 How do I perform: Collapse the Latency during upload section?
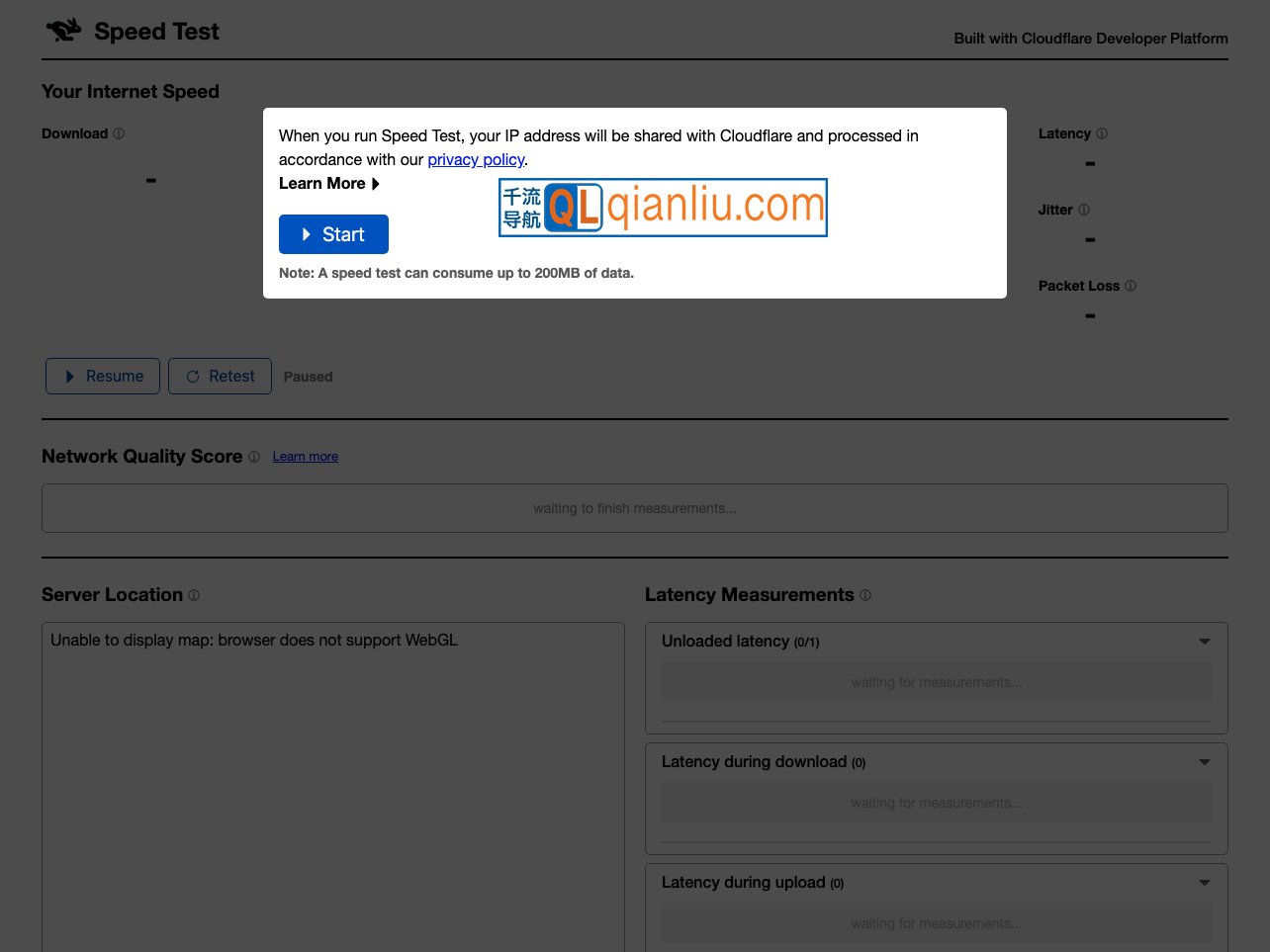point(1204,883)
